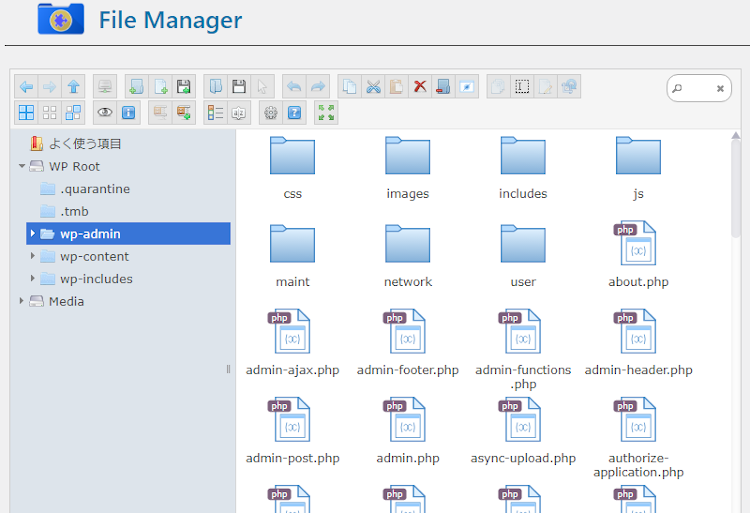Expand the wp-includes folder arrow
The width and height of the screenshot is (750, 513).
pyautogui.click(x=33, y=278)
